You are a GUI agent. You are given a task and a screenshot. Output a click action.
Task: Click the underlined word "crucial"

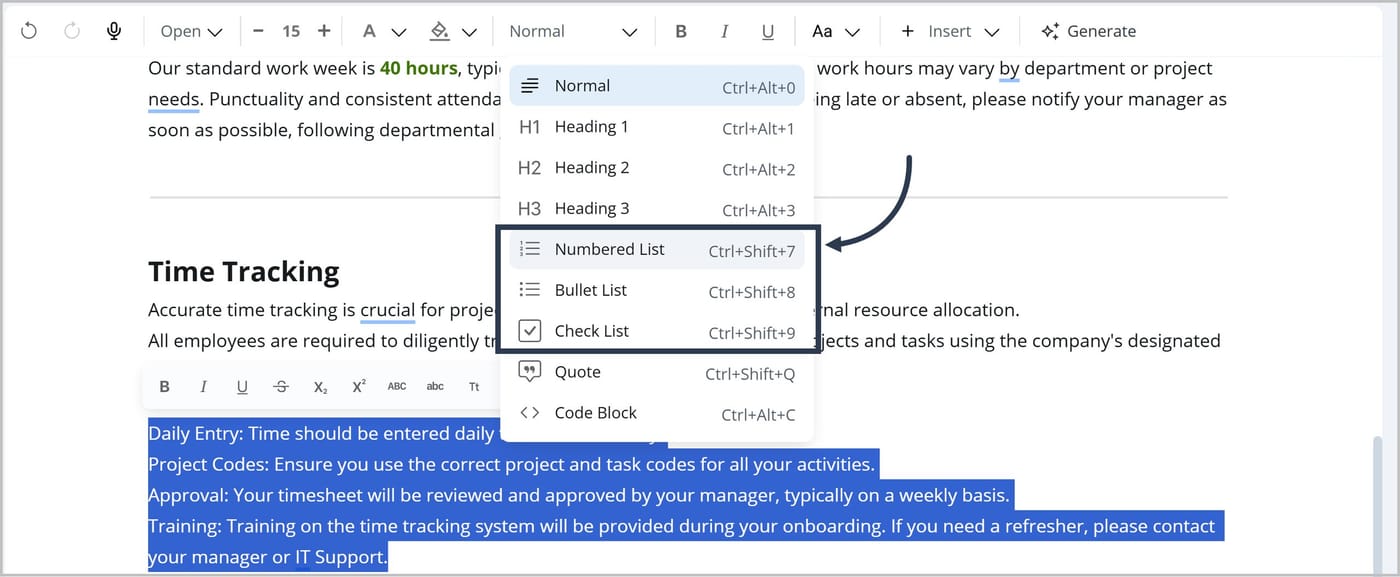[388, 310]
